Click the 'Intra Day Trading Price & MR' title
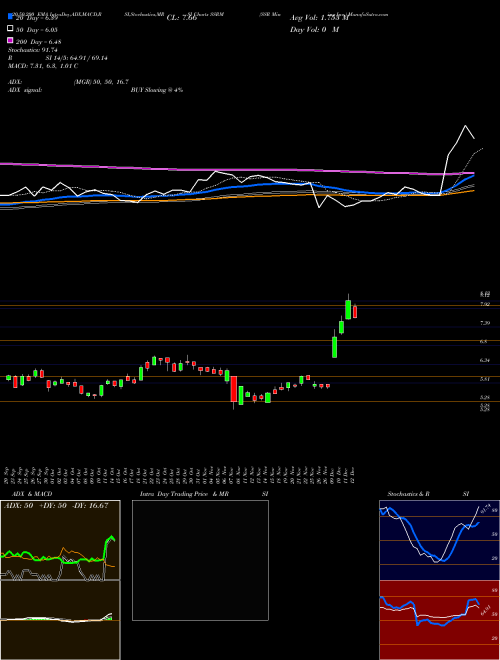Viewport: 500px width, 660px height. click(184, 494)
